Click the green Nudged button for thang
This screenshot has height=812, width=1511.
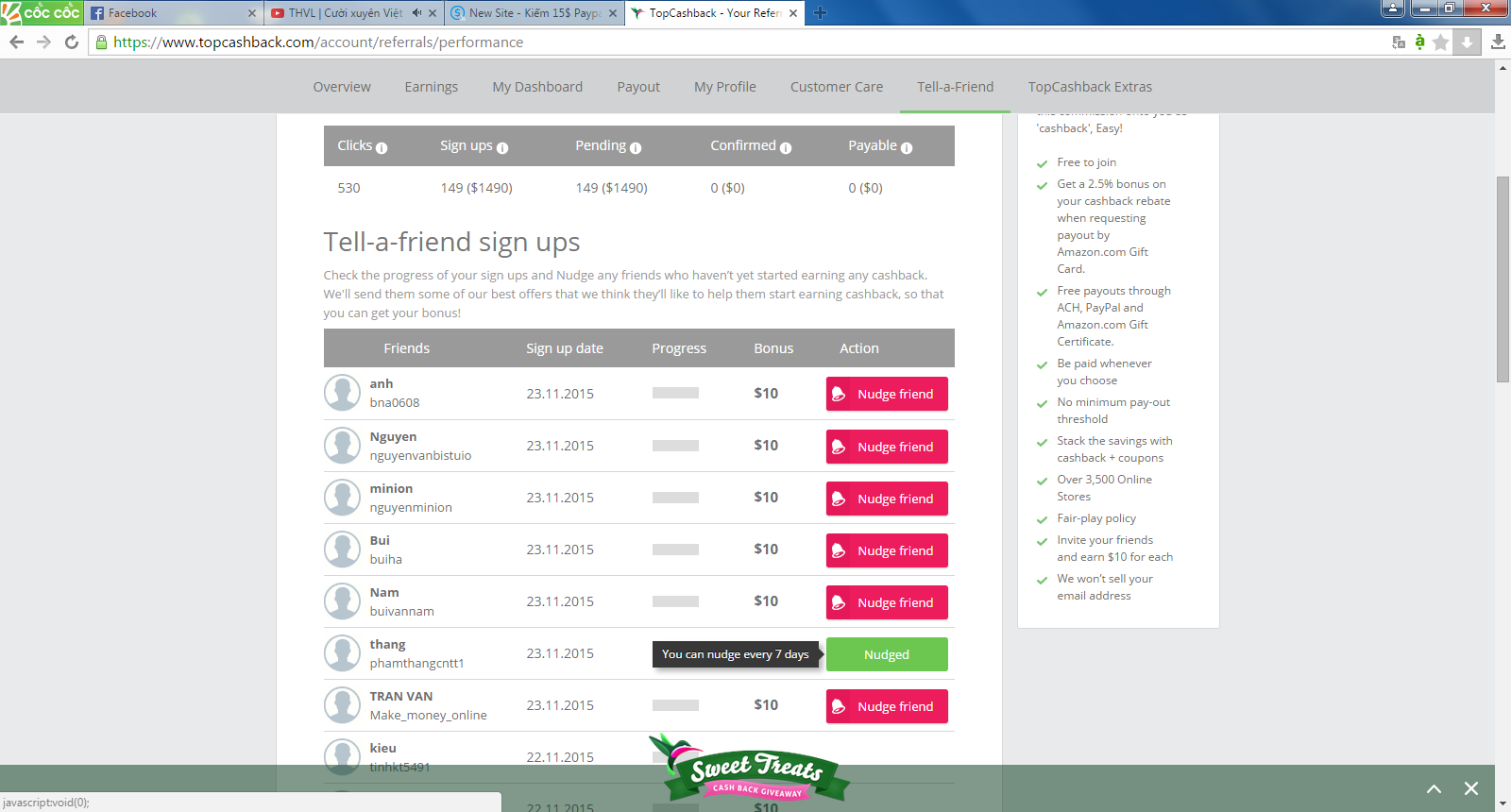click(x=887, y=654)
